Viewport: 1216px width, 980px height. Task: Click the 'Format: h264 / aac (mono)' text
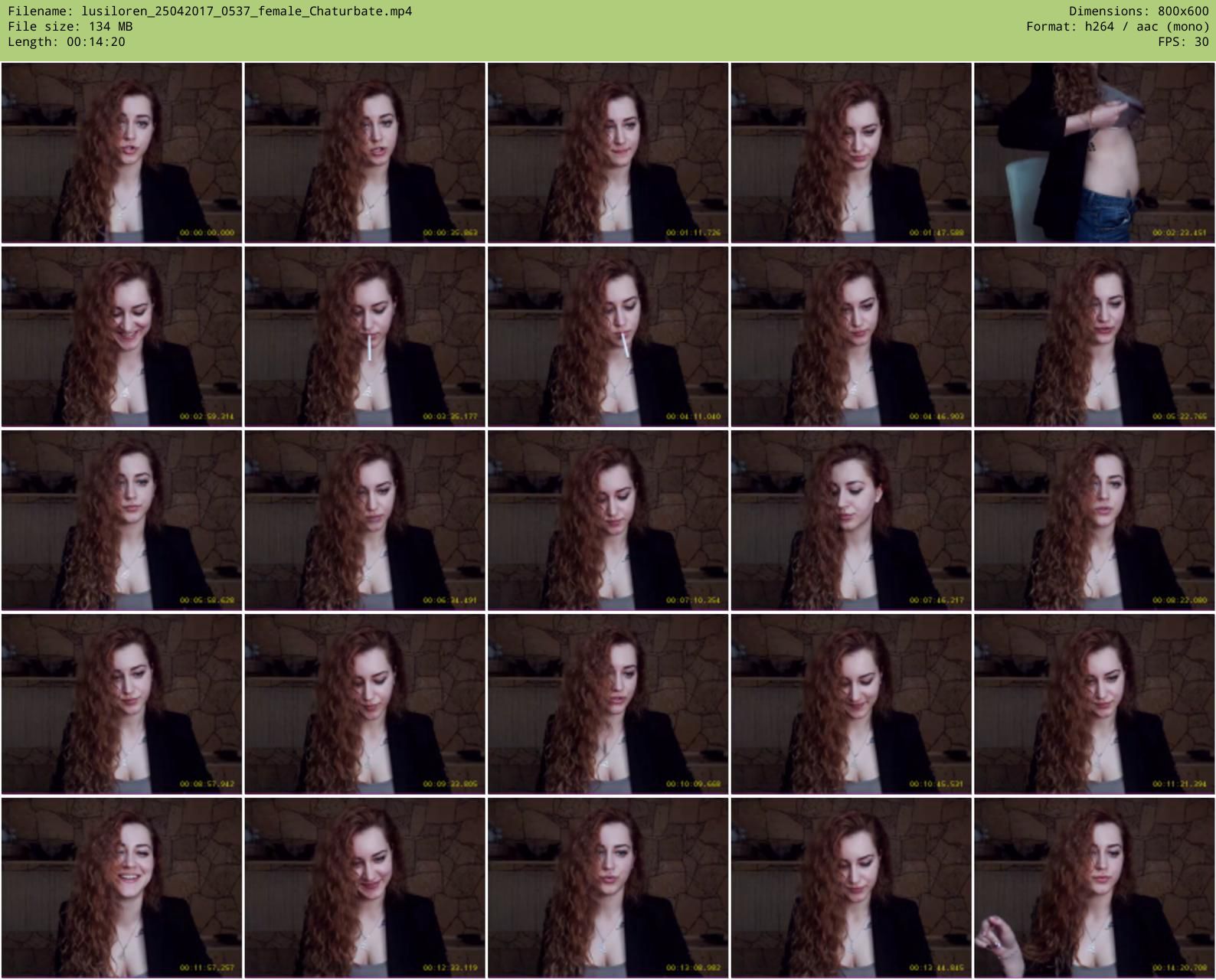coord(1117,27)
